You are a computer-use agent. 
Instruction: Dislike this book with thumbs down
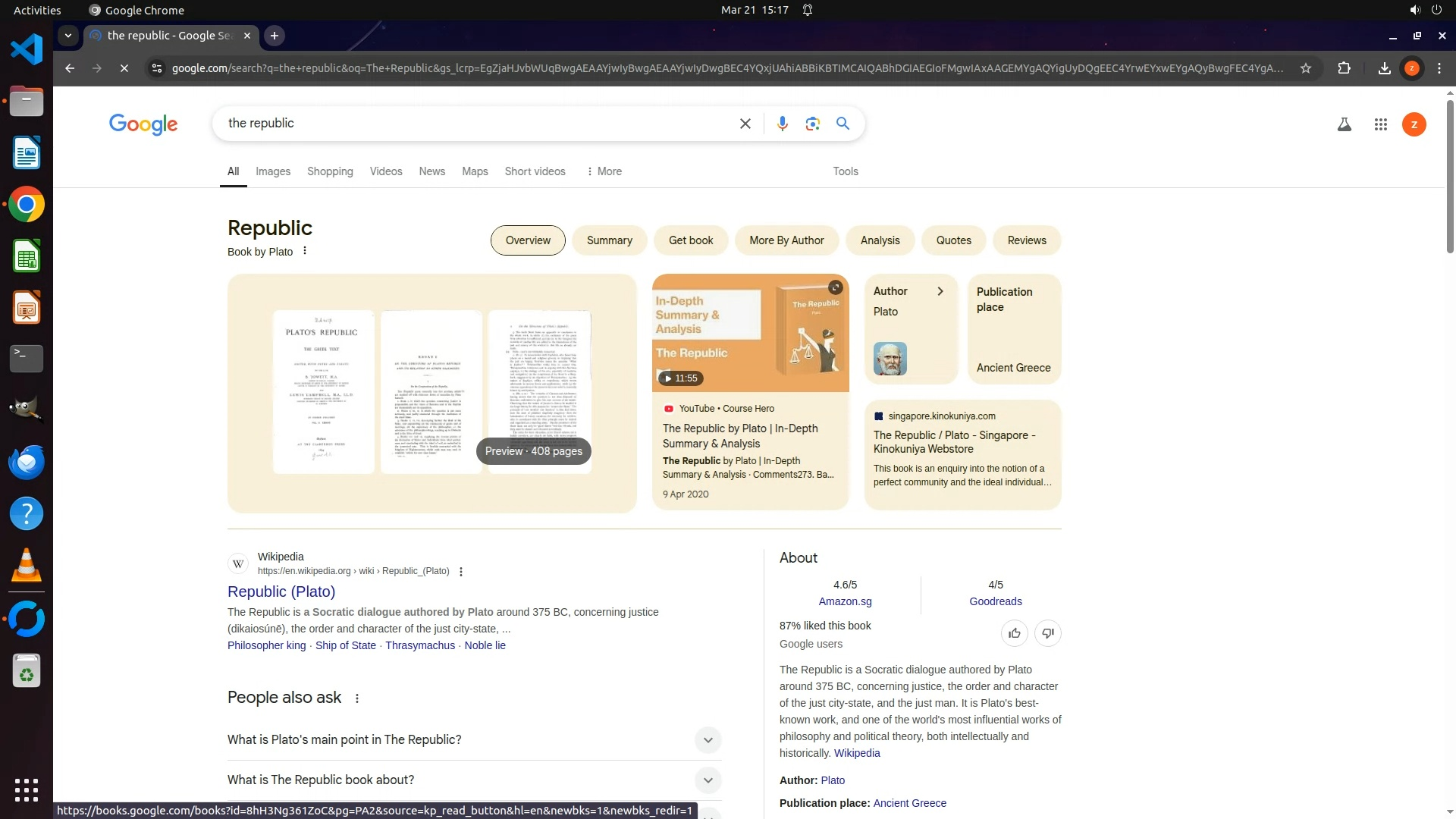(x=1047, y=633)
